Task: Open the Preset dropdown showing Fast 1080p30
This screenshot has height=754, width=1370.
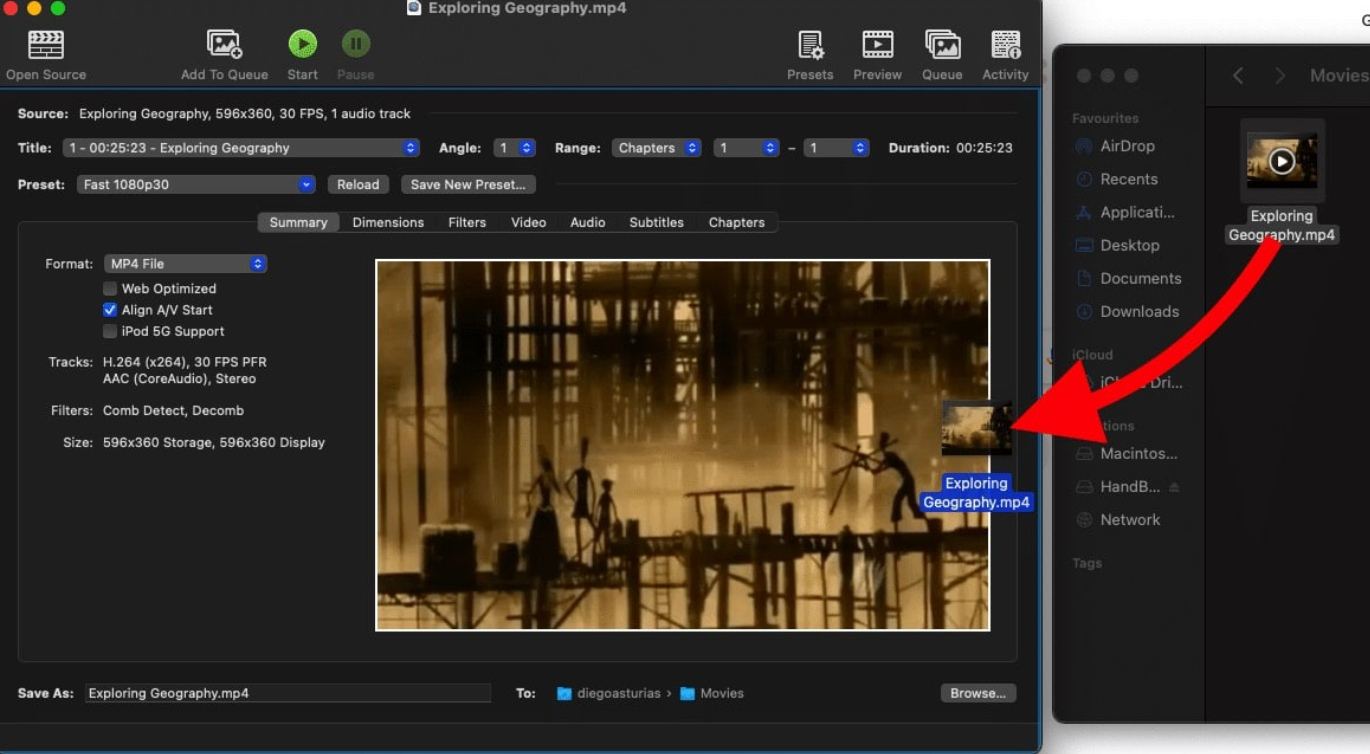Action: 196,185
